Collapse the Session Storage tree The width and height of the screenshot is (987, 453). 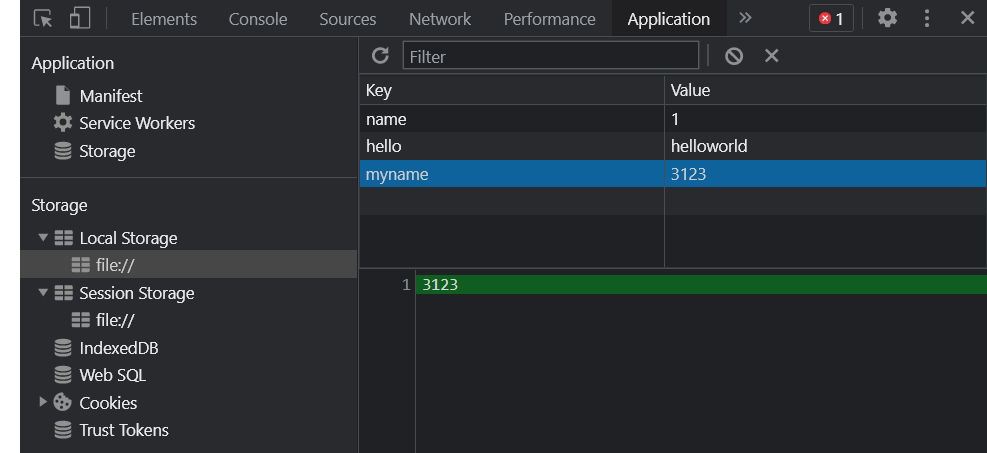click(x=43, y=293)
